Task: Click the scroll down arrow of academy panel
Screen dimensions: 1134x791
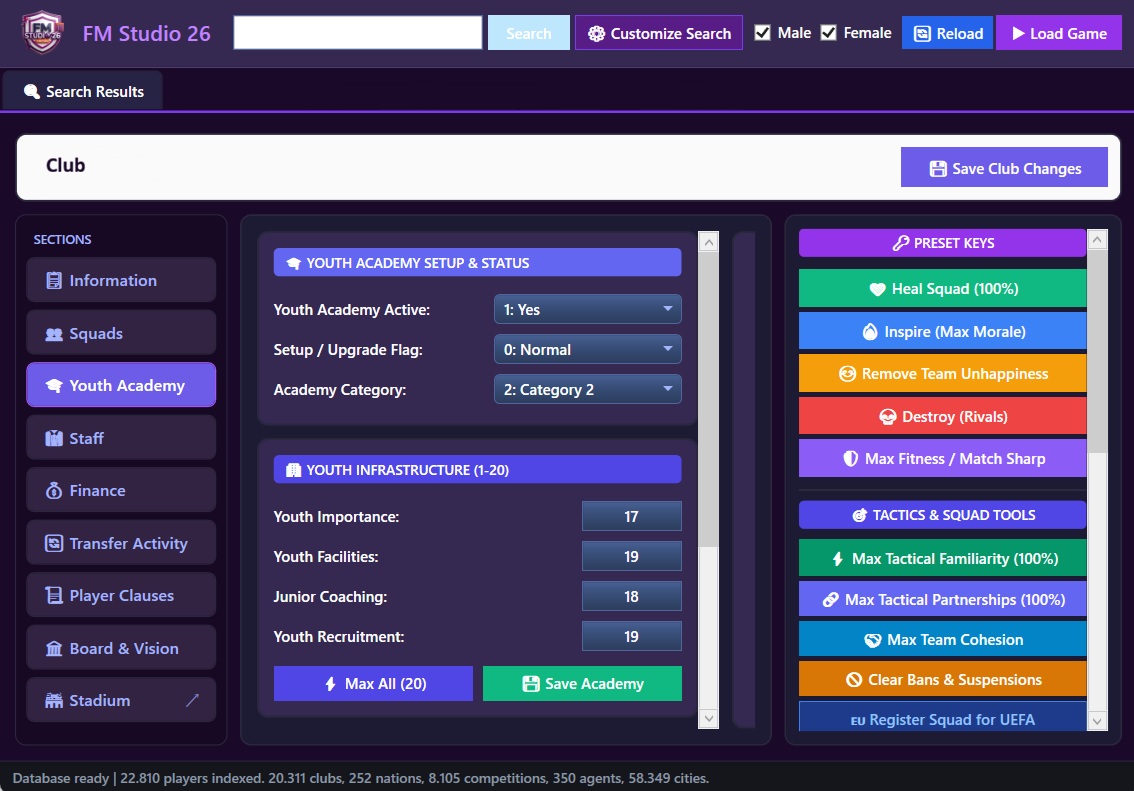Action: tap(709, 719)
